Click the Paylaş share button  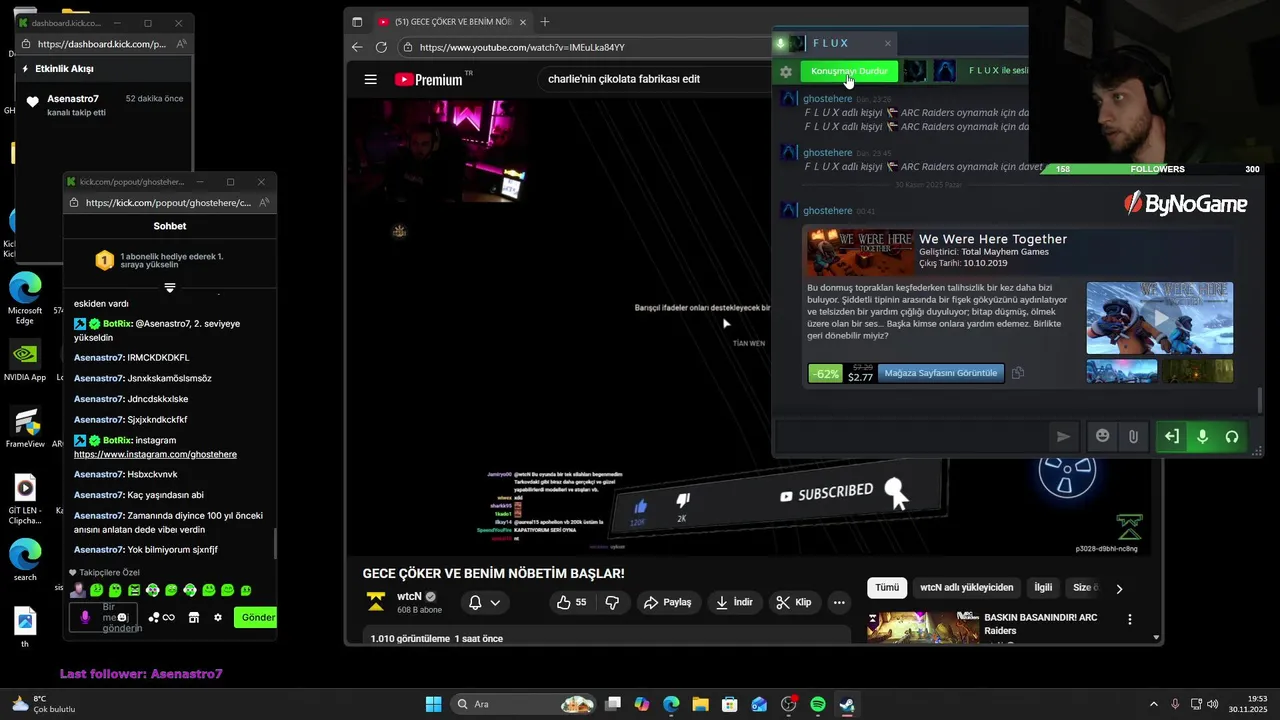coord(668,602)
